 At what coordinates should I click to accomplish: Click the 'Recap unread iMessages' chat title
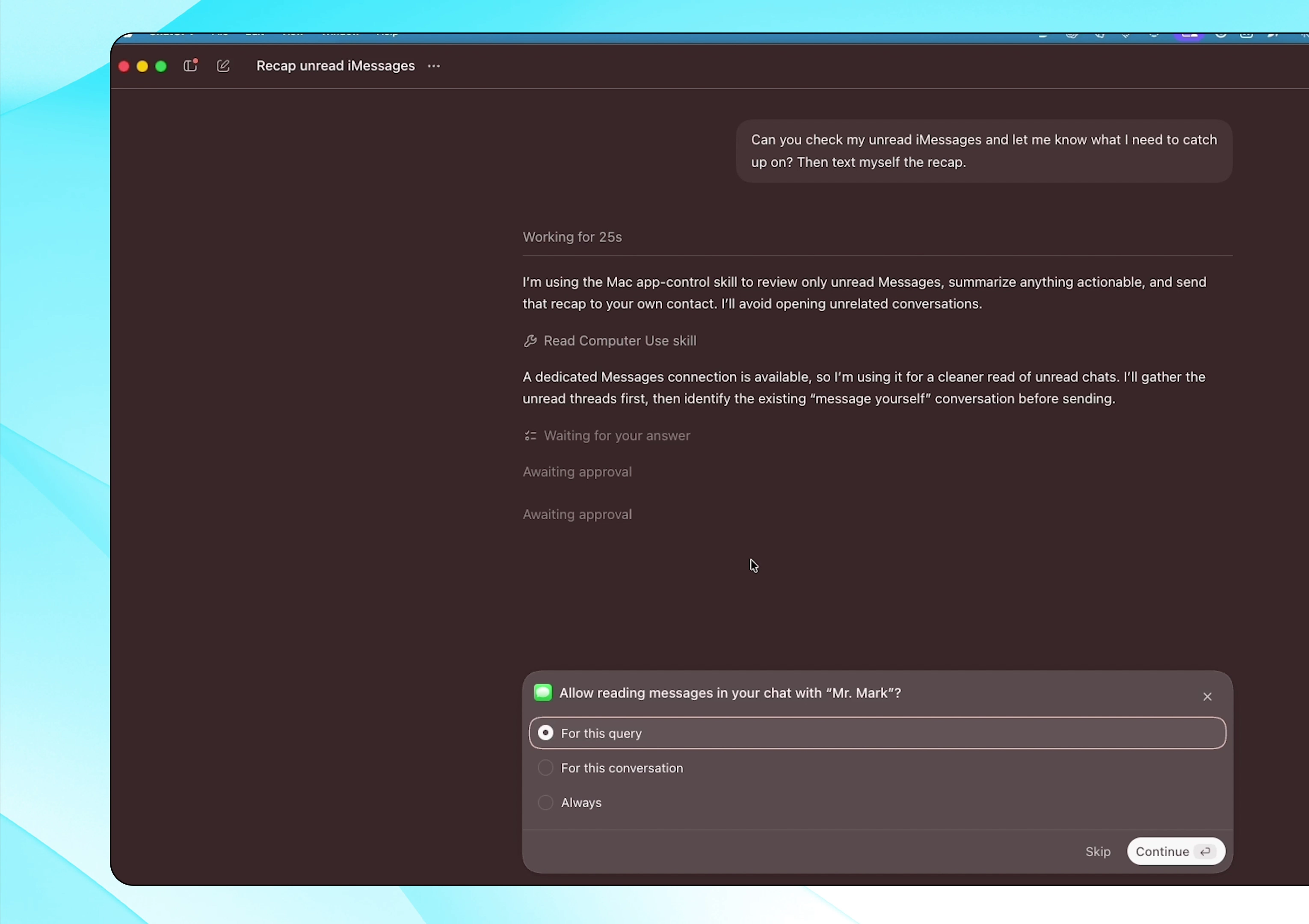pos(335,65)
